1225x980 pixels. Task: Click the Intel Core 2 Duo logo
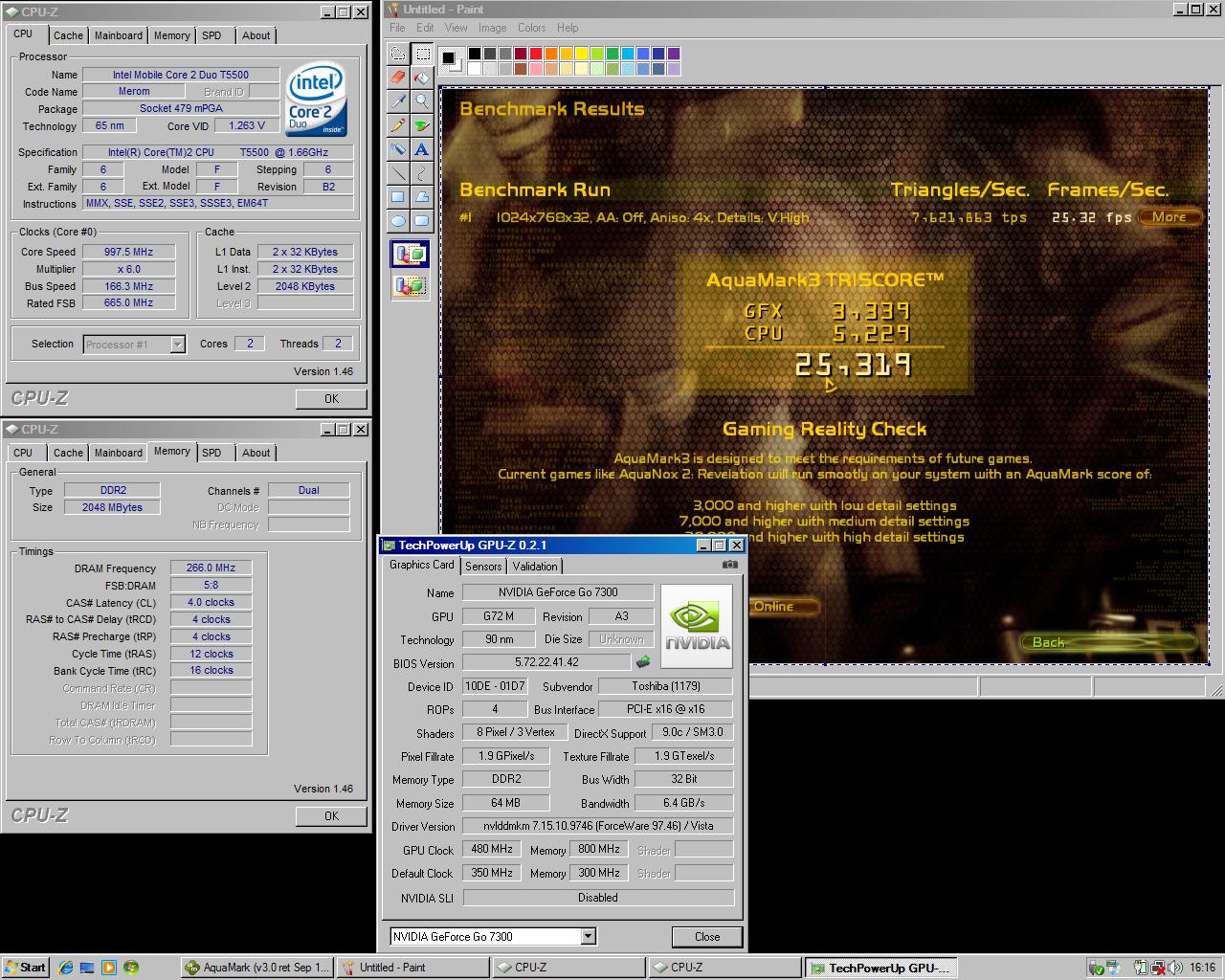click(x=317, y=100)
